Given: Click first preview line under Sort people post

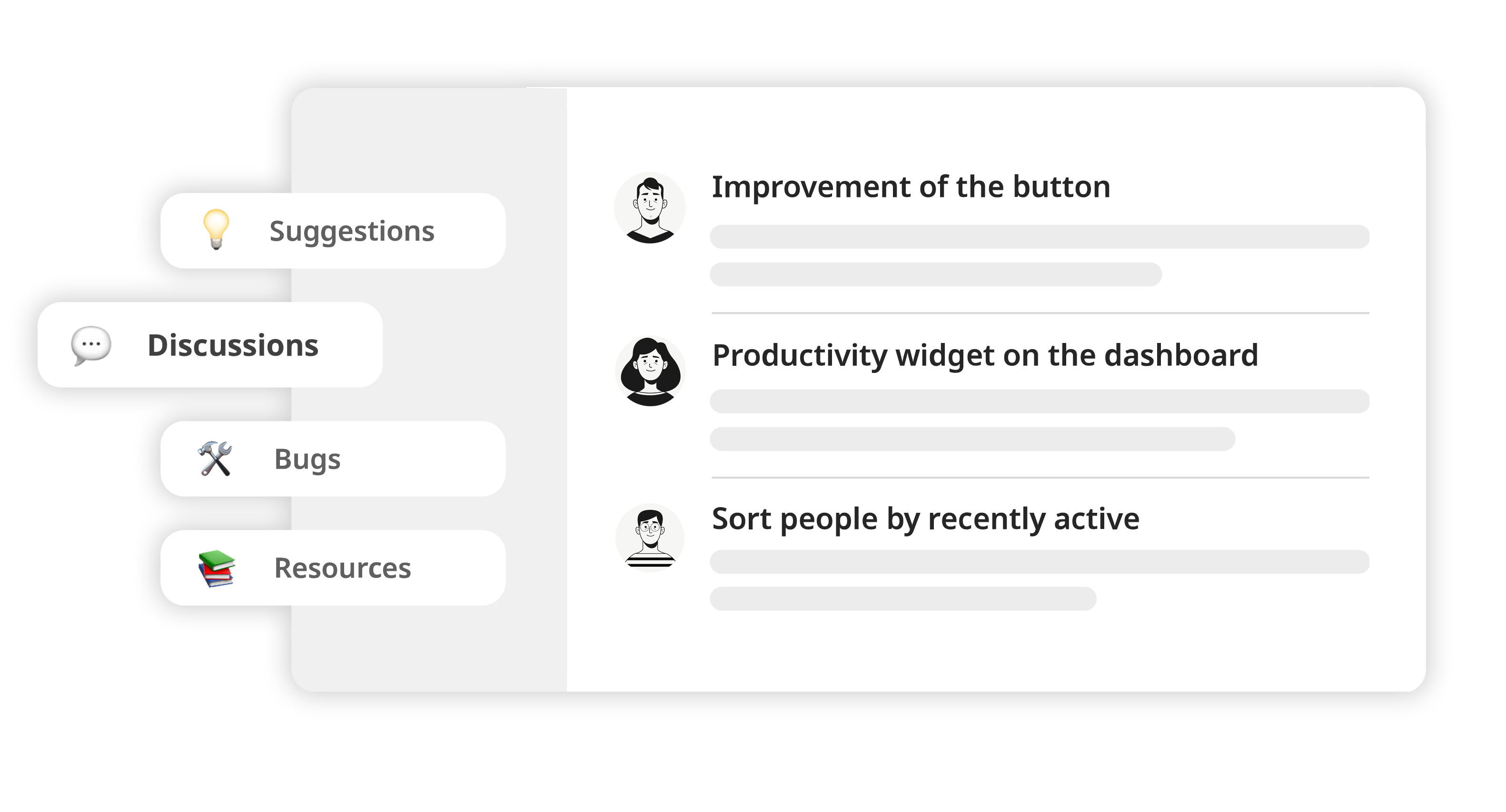Looking at the screenshot, I should tap(1039, 561).
